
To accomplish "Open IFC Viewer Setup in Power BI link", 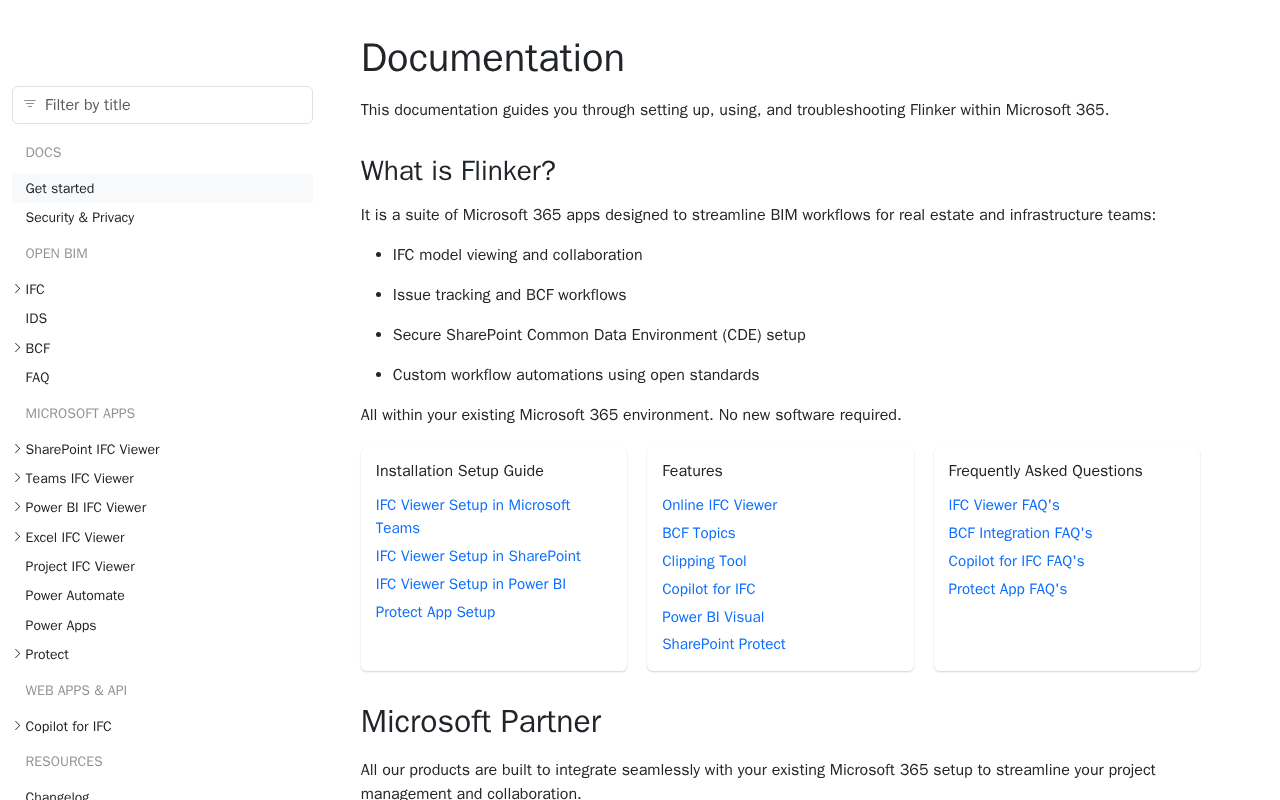I will pyautogui.click(x=471, y=584).
